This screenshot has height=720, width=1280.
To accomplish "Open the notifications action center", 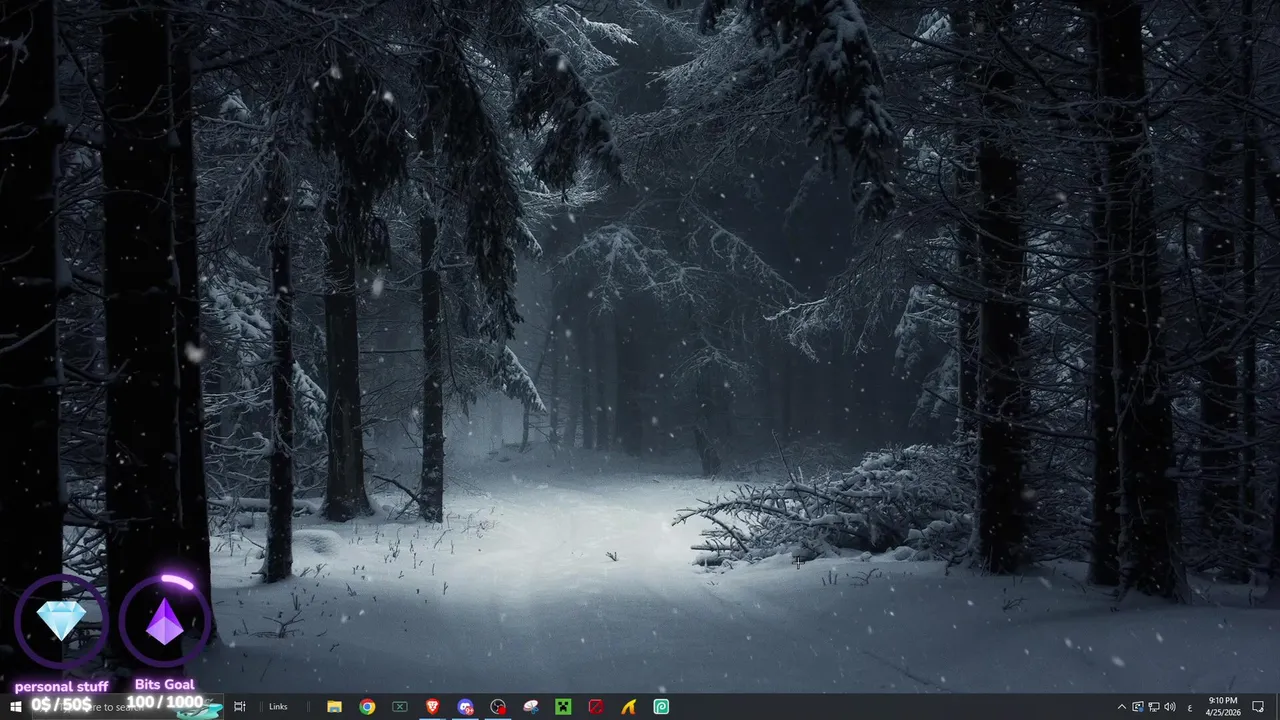I will tap(1258, 707).
